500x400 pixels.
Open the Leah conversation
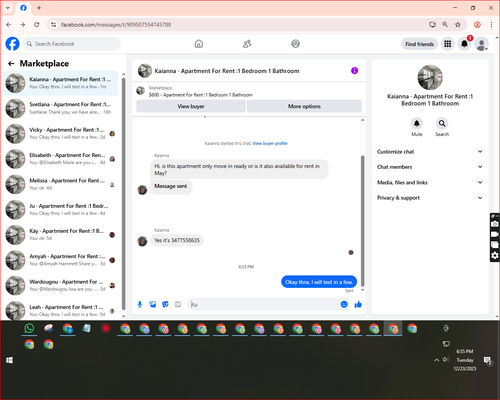61,311
